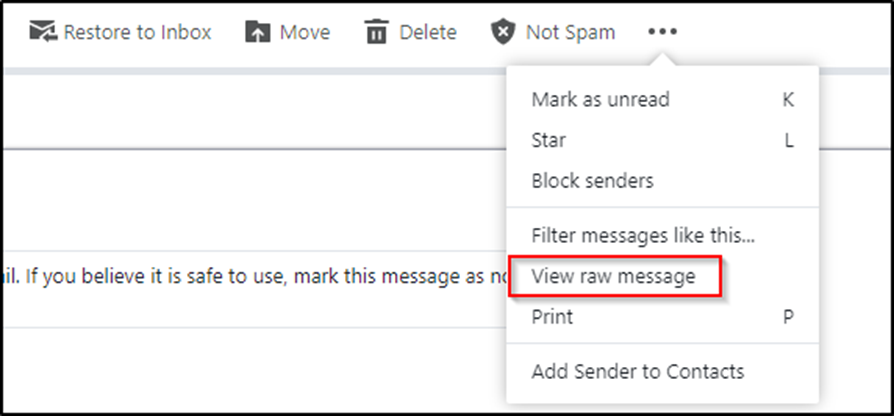Click the P shortcut hint beside Print
894x416 pixels.
pos(788,317)
